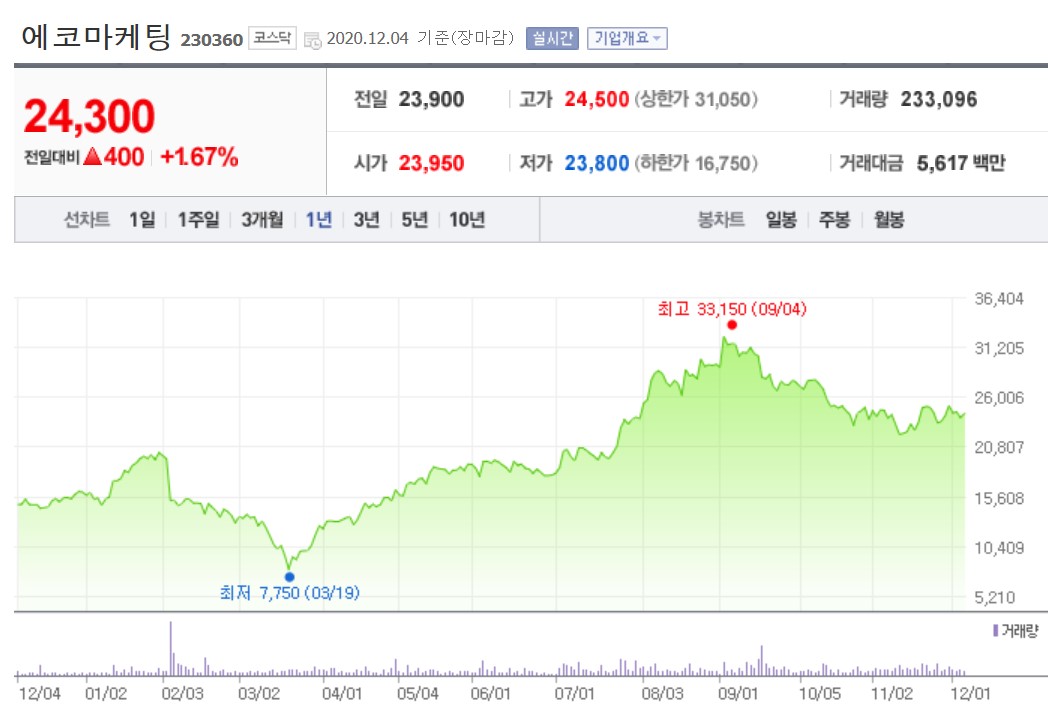Click the red 최고 high point marker
Image resolution: width=1048 pixels, height=724 pixels.
coord(732,325)
